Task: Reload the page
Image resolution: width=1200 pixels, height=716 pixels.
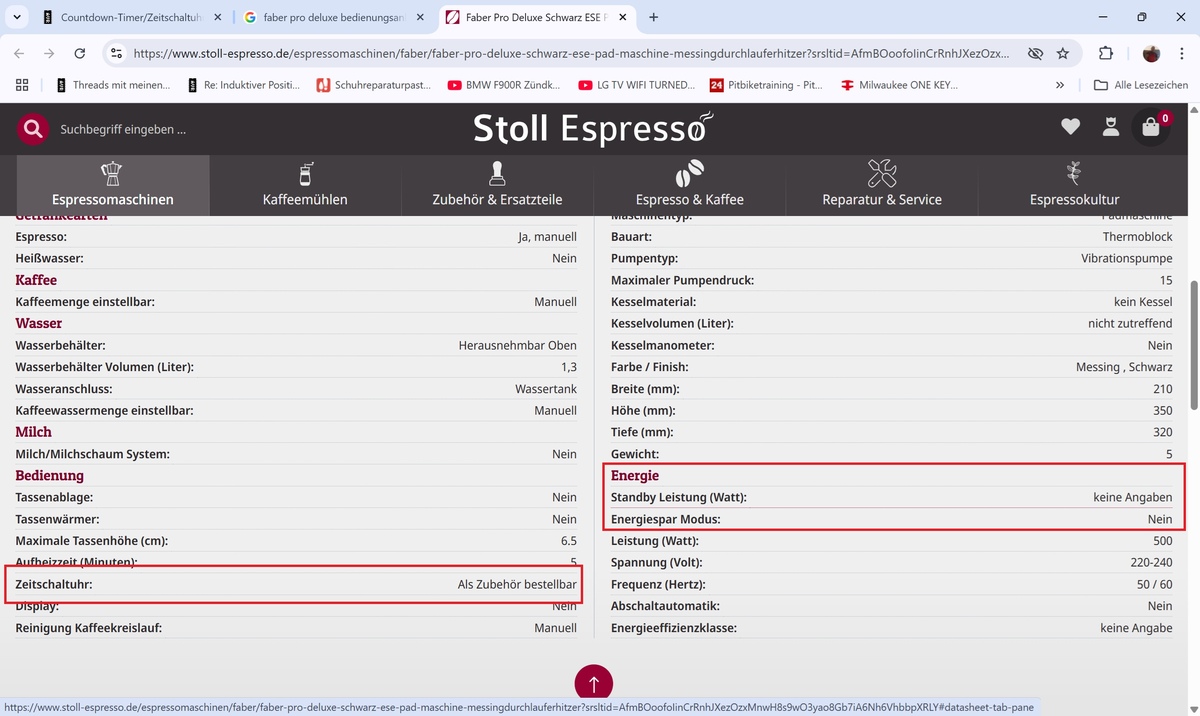Action: click(x=80, y=54)
